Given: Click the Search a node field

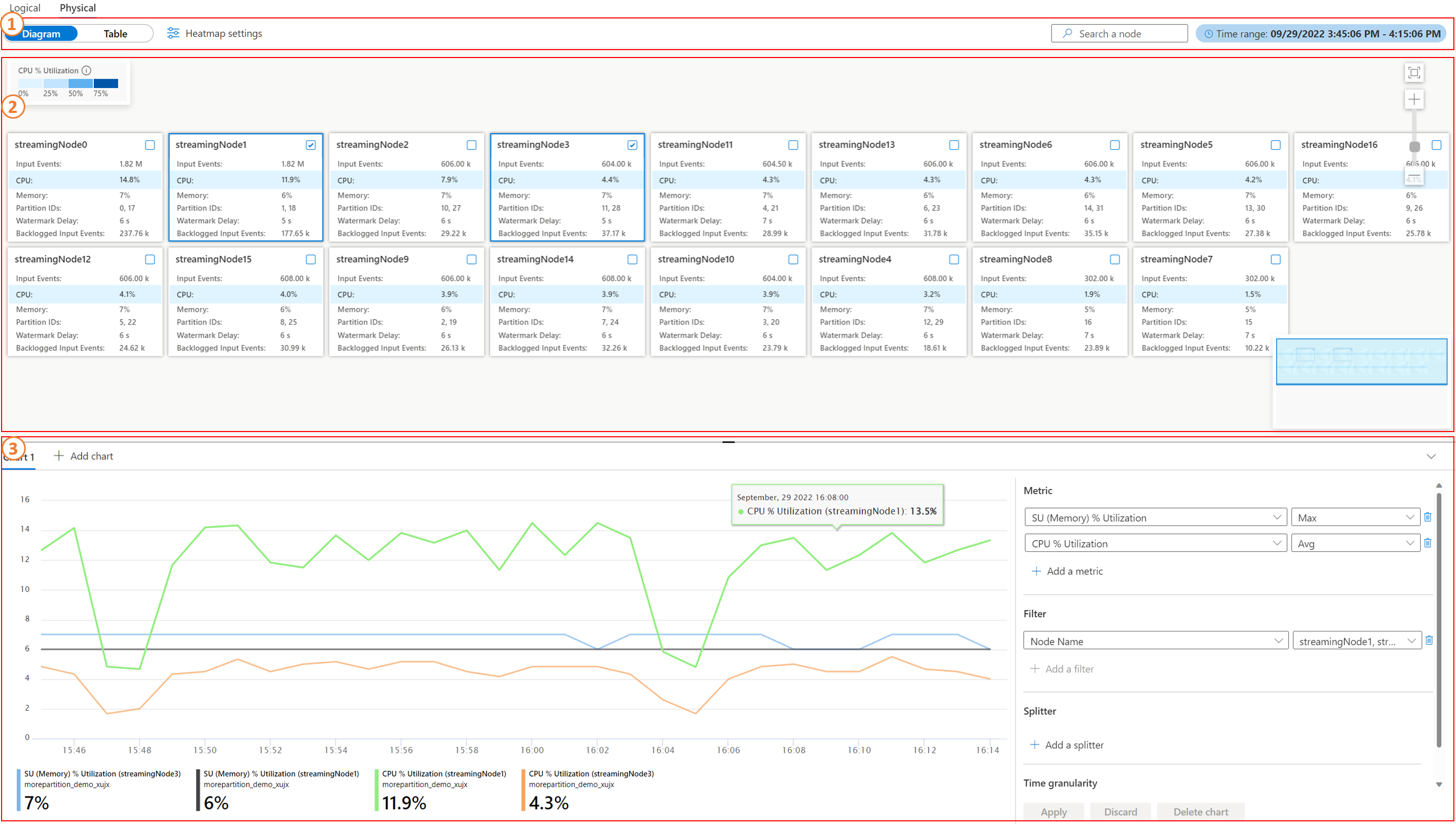Looking at the screenshot, I should coord(1118,34).
